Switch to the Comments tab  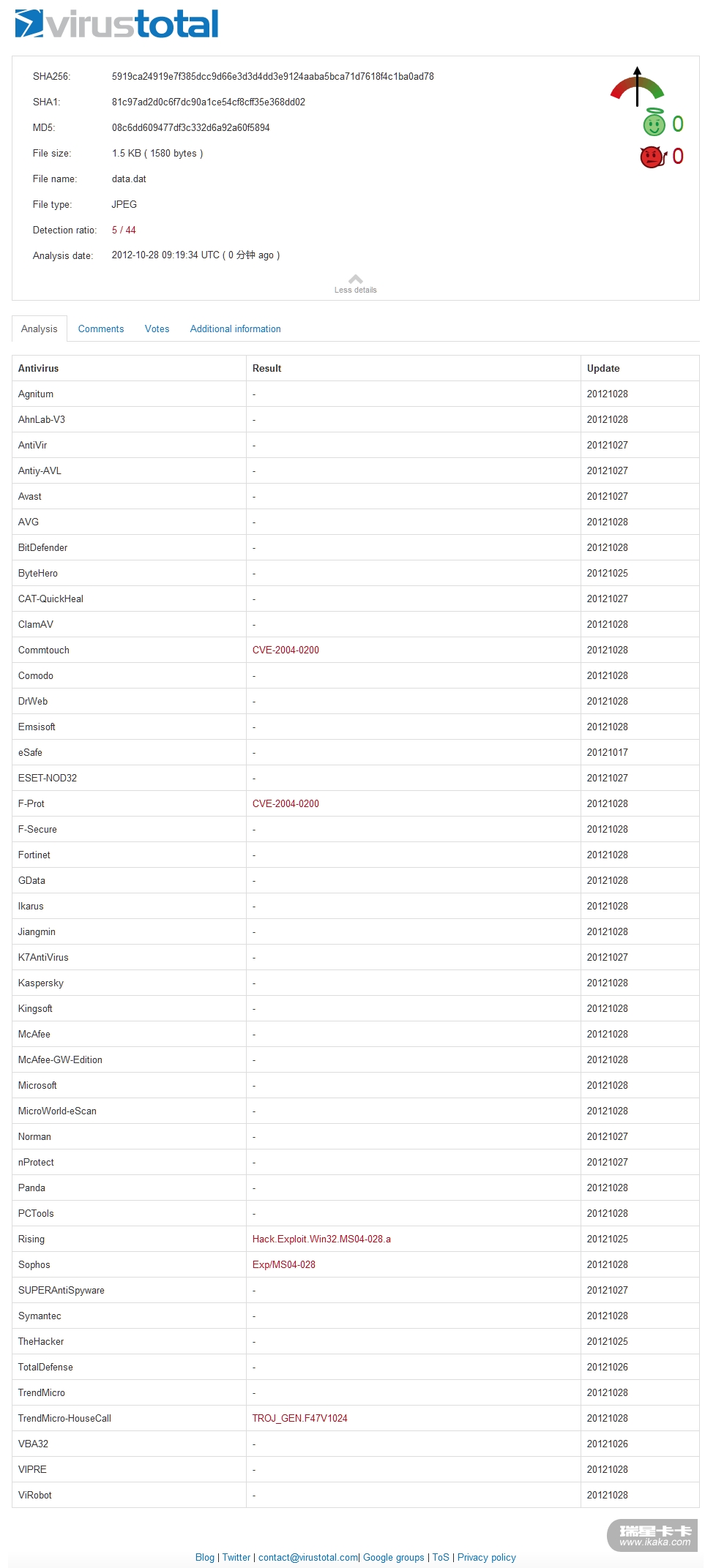pyautogui.click(x=101, y=329)
